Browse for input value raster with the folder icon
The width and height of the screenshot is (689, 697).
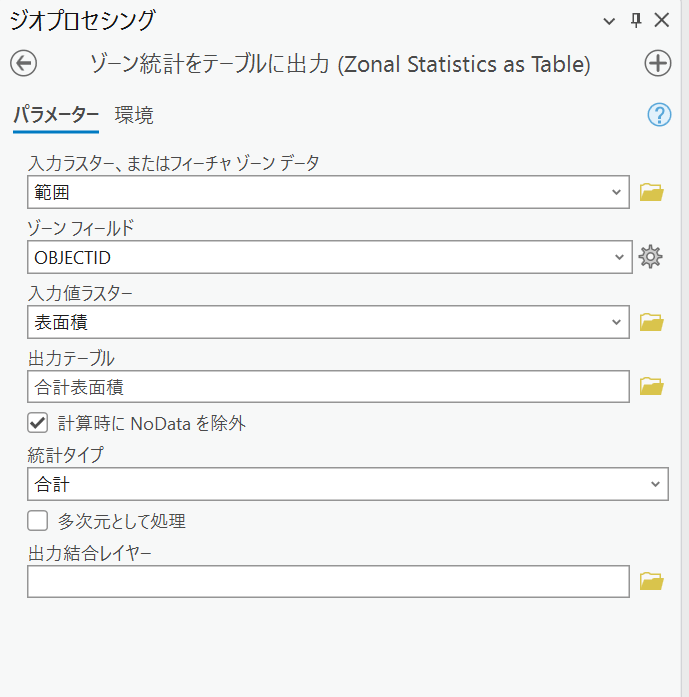click(652, 322)
